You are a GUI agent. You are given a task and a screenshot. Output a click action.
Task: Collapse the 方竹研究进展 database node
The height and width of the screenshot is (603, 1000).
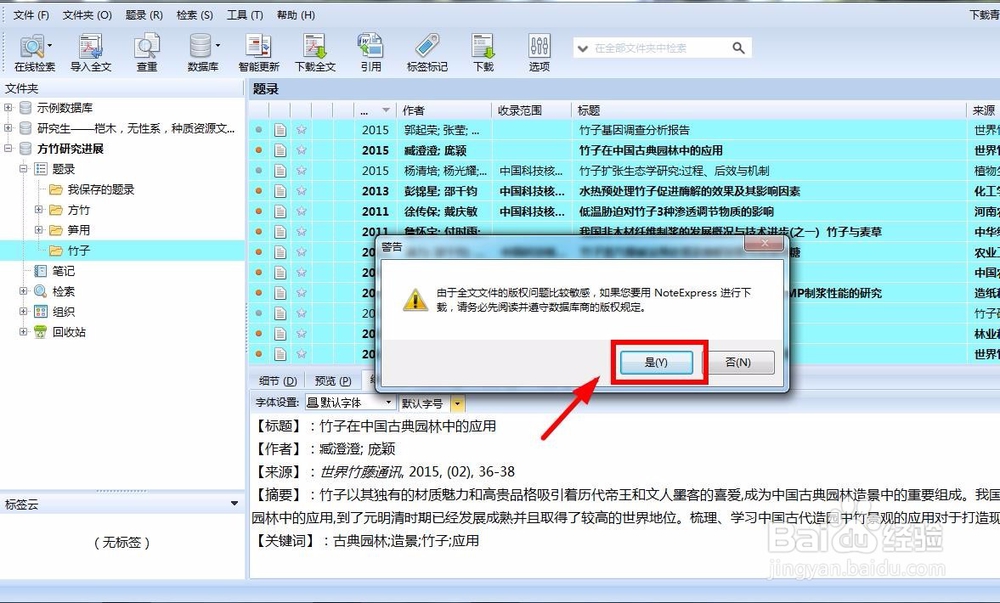8,149
